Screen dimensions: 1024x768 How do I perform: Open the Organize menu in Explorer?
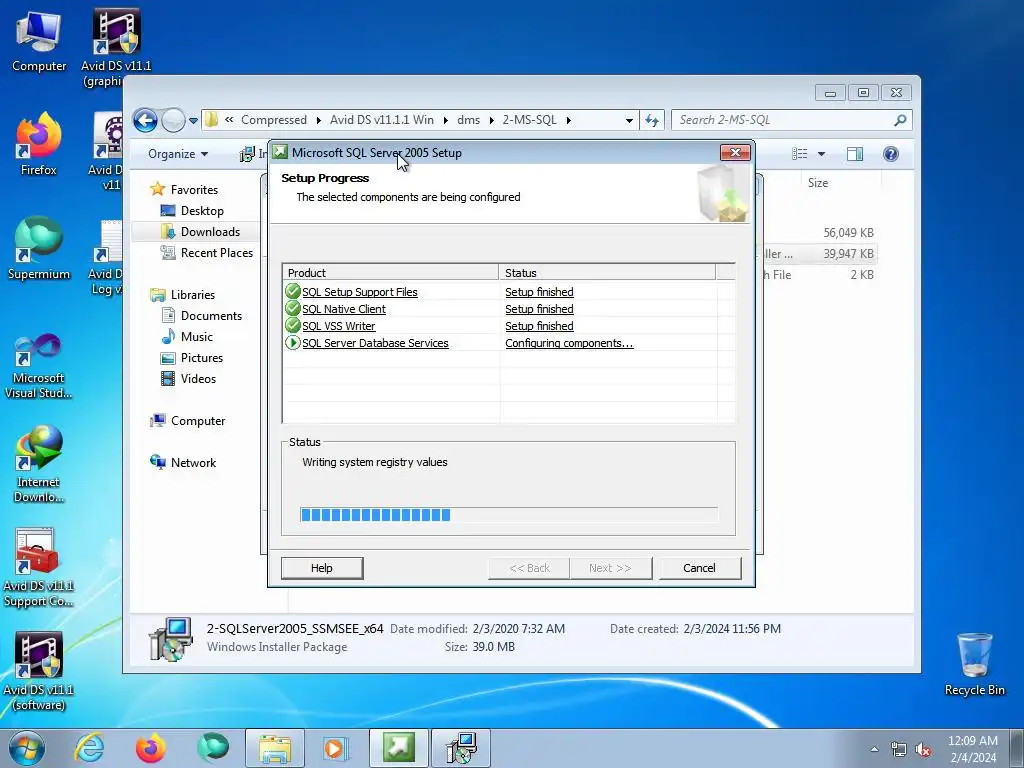point(178,153)
